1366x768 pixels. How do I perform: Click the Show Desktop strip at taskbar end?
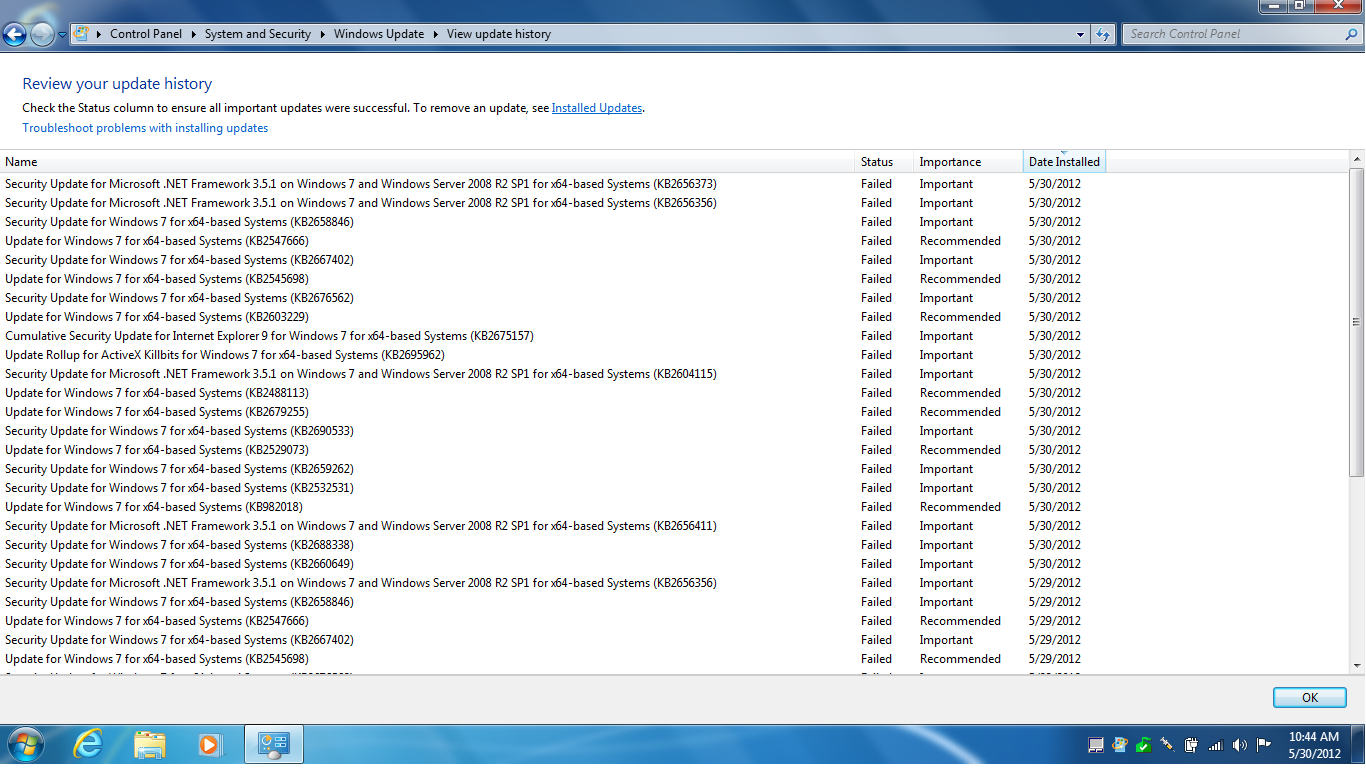click(1358, 745)
